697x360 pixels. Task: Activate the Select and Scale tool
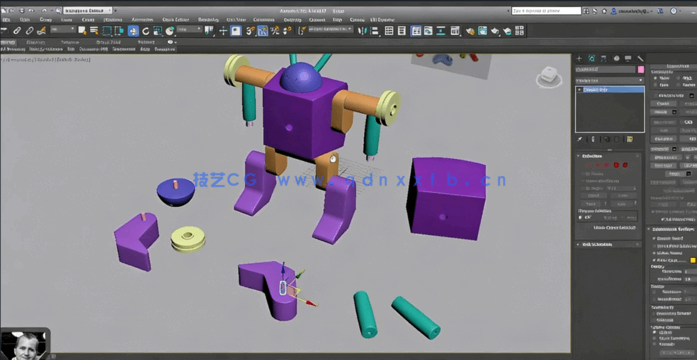pos(158,31)
